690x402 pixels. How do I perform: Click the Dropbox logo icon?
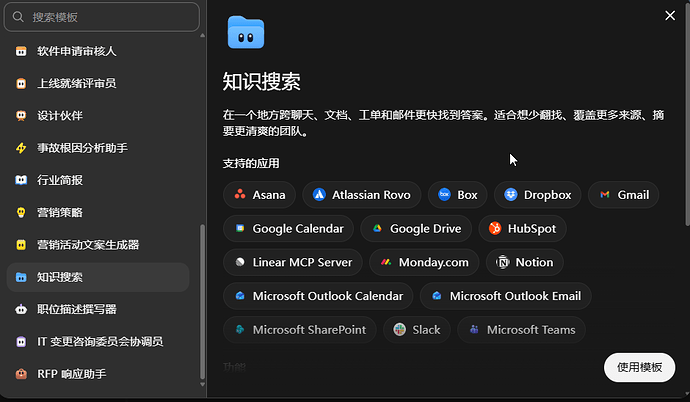click(511, 194)
